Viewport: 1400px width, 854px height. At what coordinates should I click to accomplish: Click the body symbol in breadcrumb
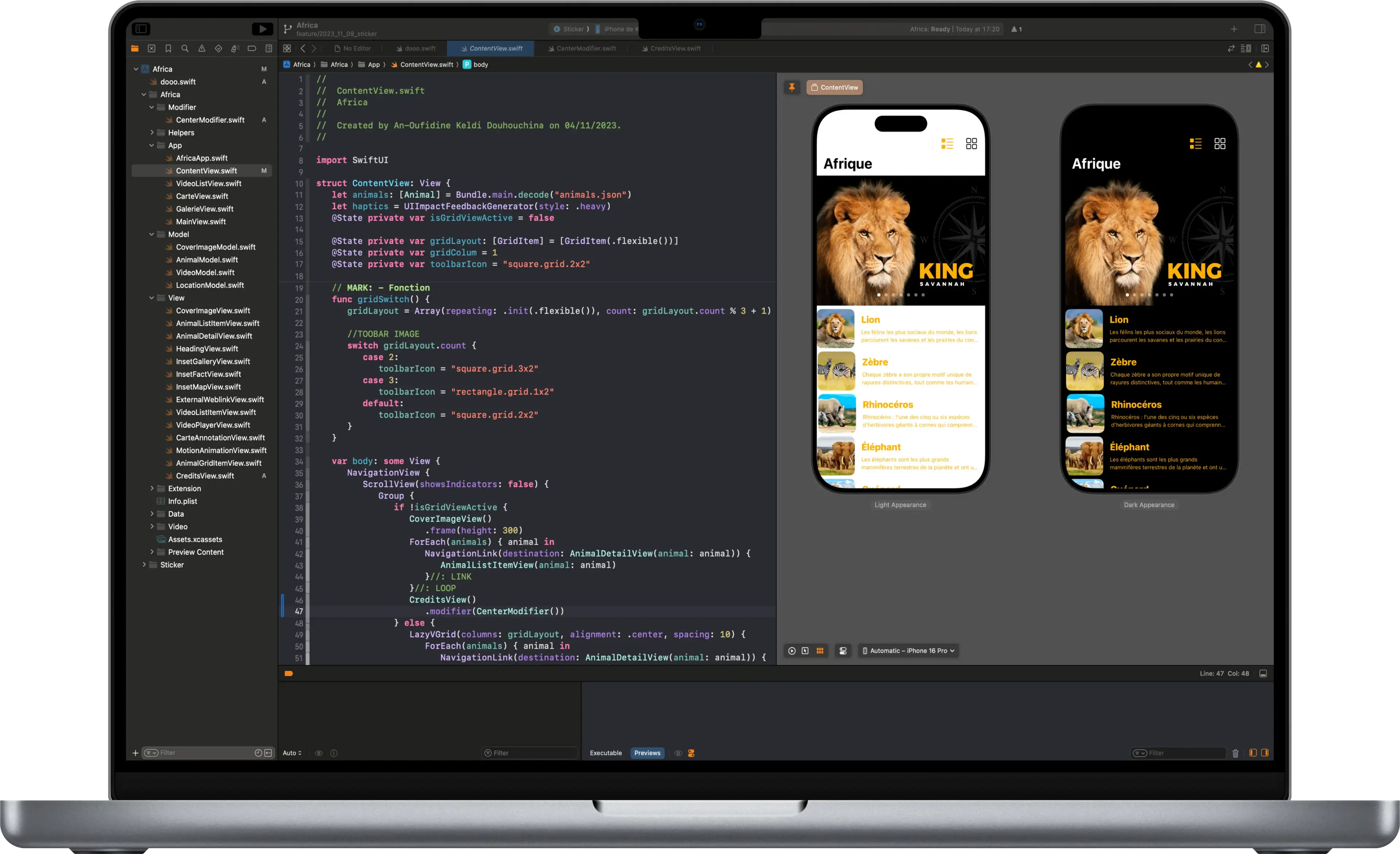click(x=475, y=64)
